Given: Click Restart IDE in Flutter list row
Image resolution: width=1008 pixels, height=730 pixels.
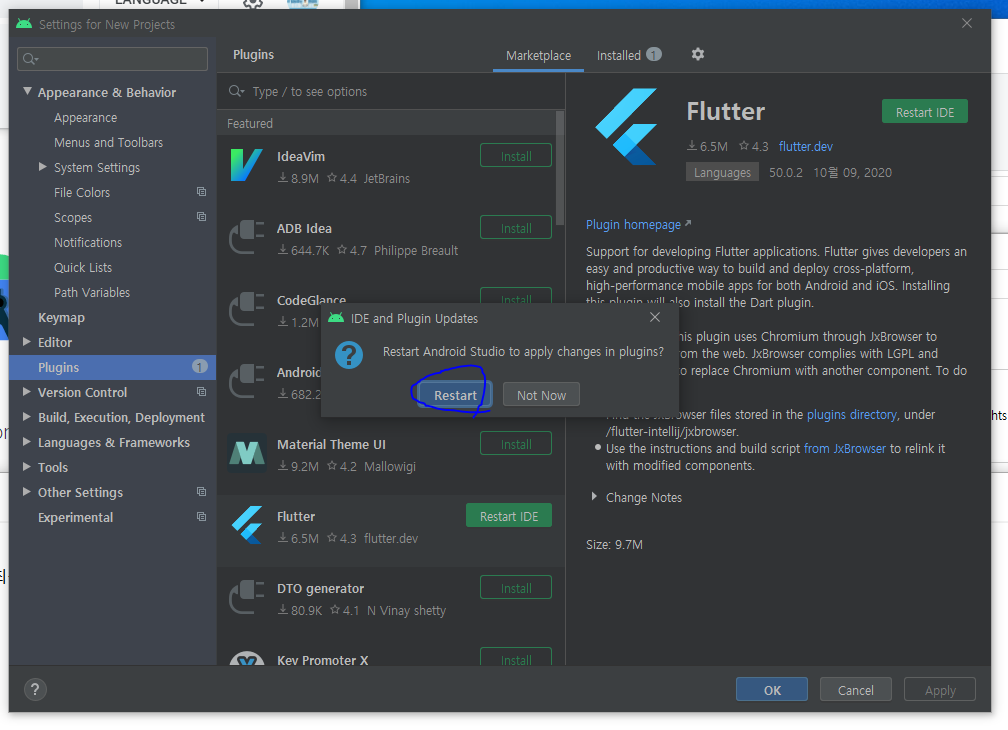Looking at the screenshot, I should (508, 516).
